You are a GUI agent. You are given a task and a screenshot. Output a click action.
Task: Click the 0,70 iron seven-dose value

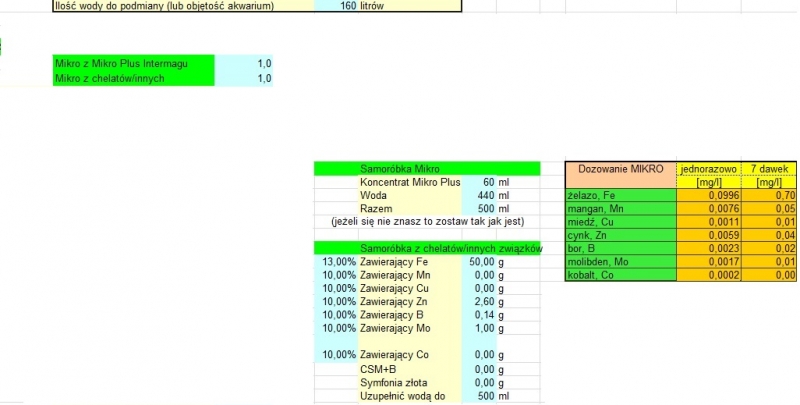point(769,195)
